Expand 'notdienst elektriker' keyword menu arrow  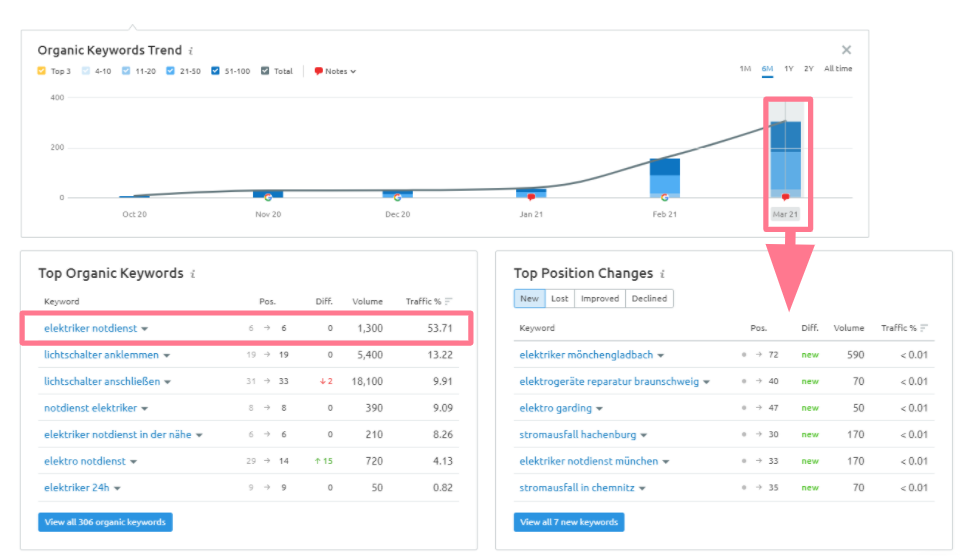(x=144, y=409)
